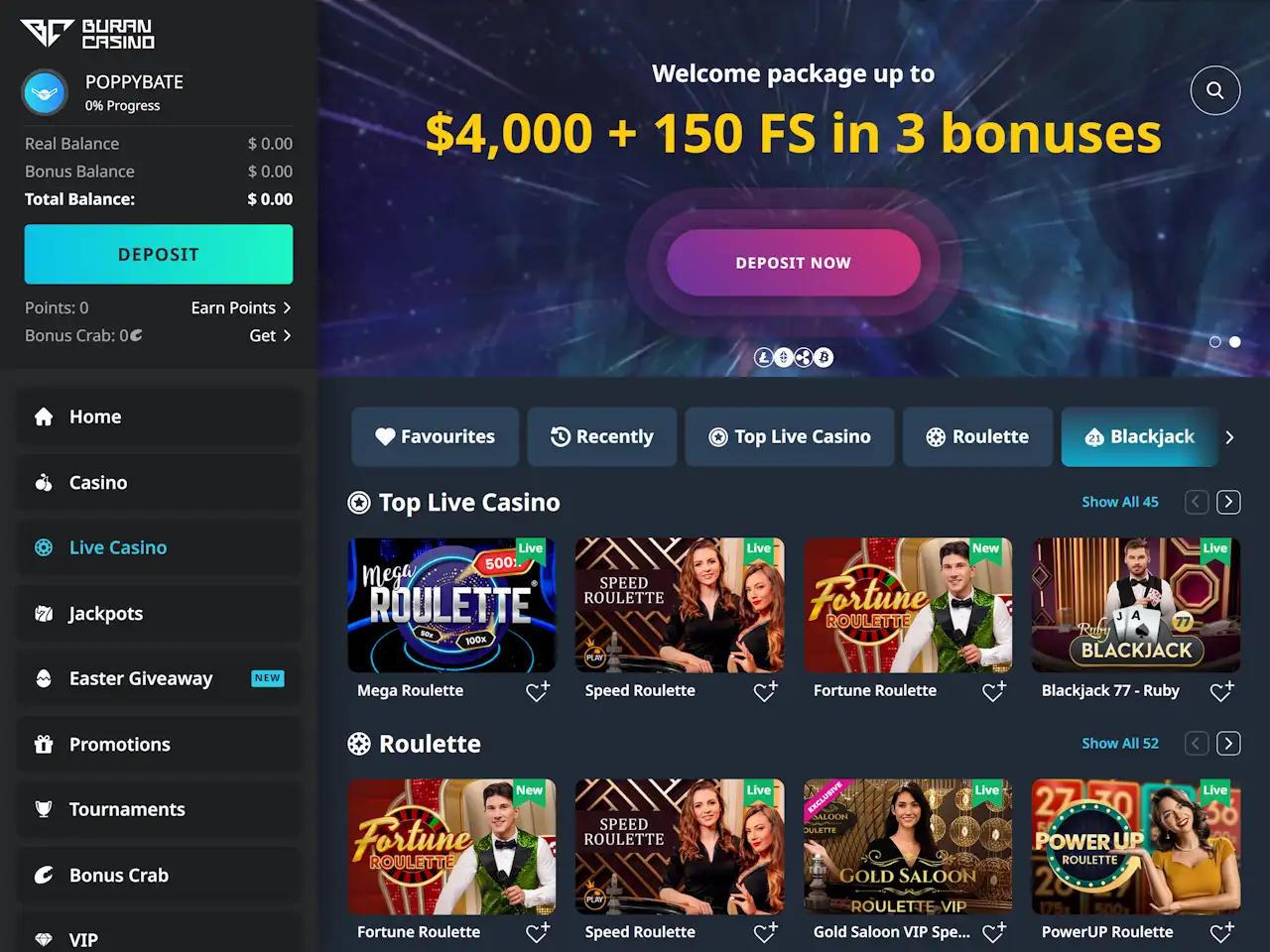Toggle the favourite heart on Gold Saloon VIP
Viewport: 1270px width, 952px height.
pos(993,932)
